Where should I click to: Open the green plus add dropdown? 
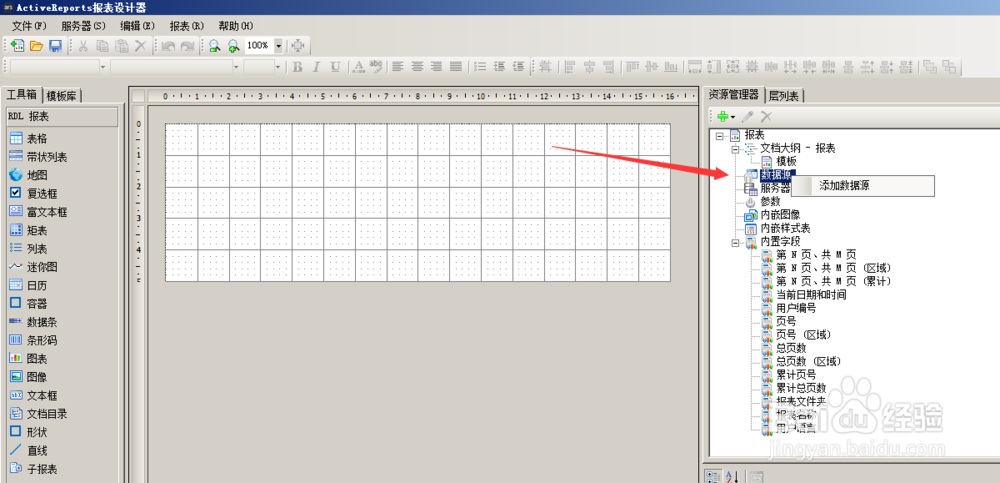(x=726, y=117)
